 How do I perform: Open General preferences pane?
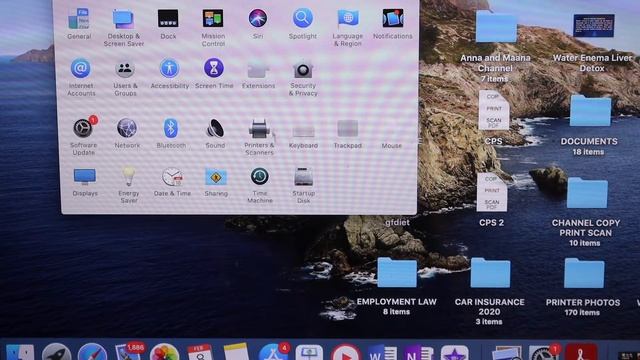(79, 19)
